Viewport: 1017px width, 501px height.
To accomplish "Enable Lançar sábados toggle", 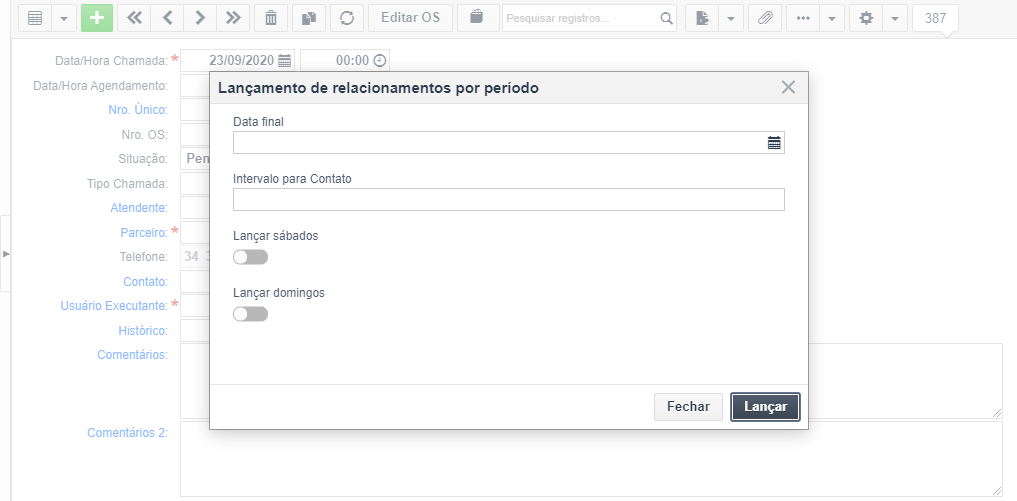I will pos(250,258).
